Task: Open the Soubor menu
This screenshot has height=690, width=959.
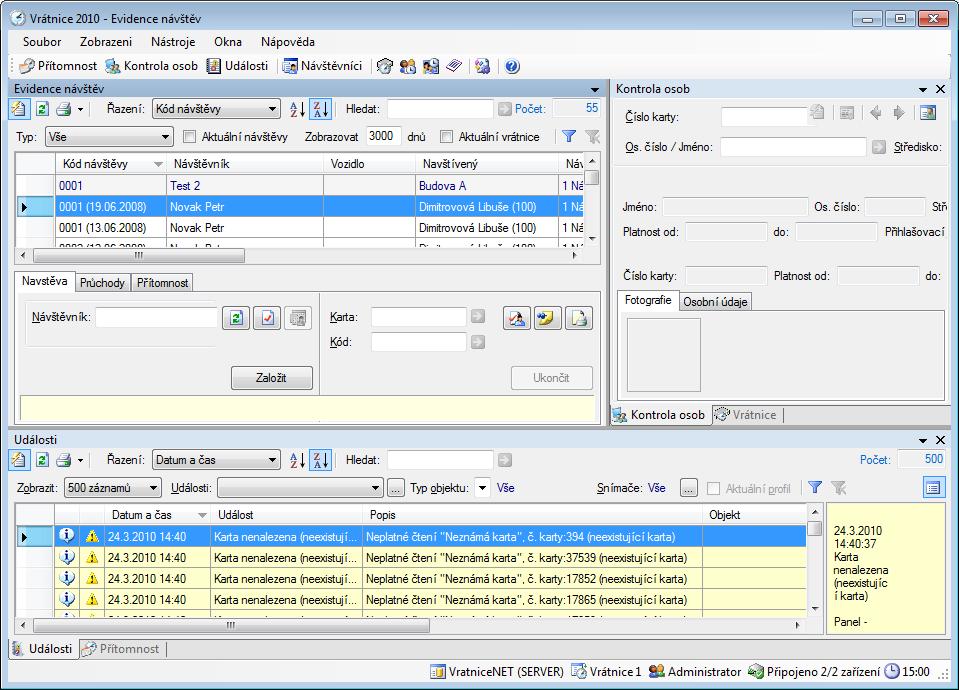Action: point(42,42)
